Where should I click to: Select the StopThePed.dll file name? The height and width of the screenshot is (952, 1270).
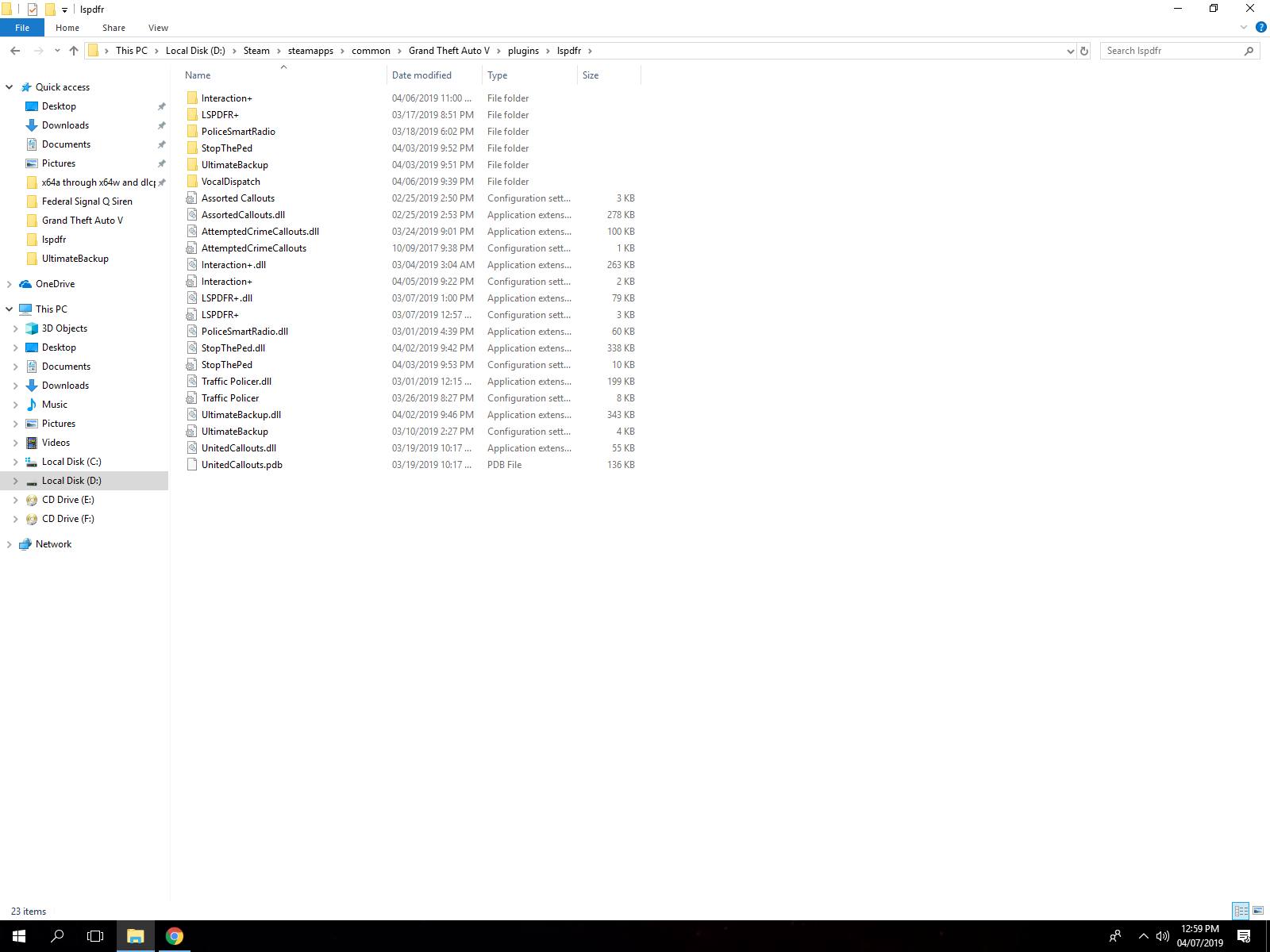pyautogui.click(x=233, y=348)
